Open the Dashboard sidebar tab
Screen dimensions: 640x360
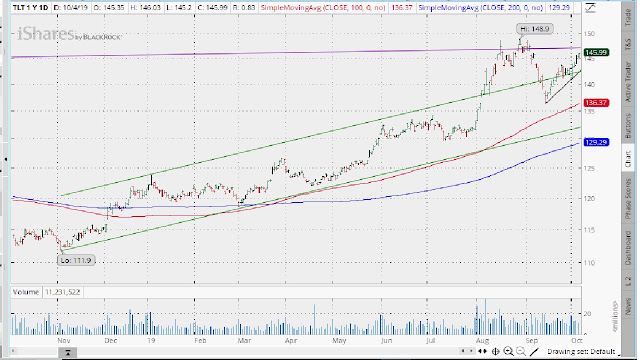[629, 248]
